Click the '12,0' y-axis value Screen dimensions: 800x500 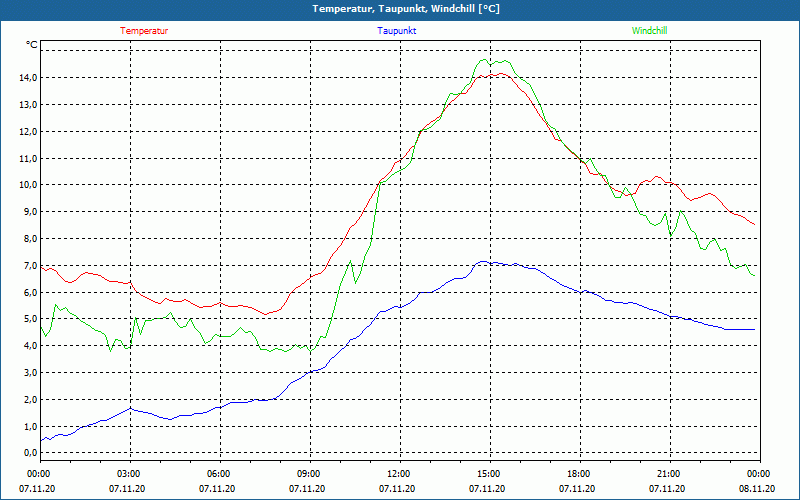(28, 132)
